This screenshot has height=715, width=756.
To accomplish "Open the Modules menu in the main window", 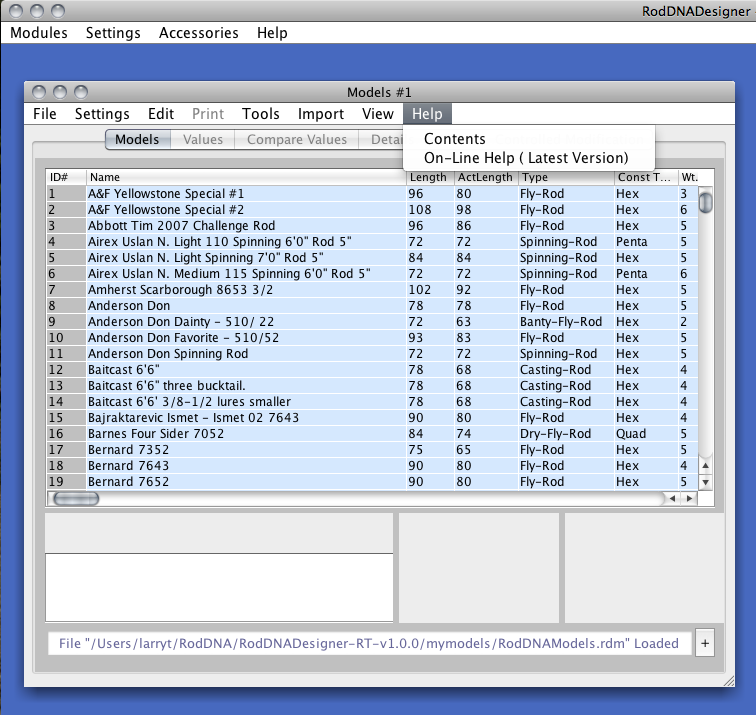I will tap(39, 33).
